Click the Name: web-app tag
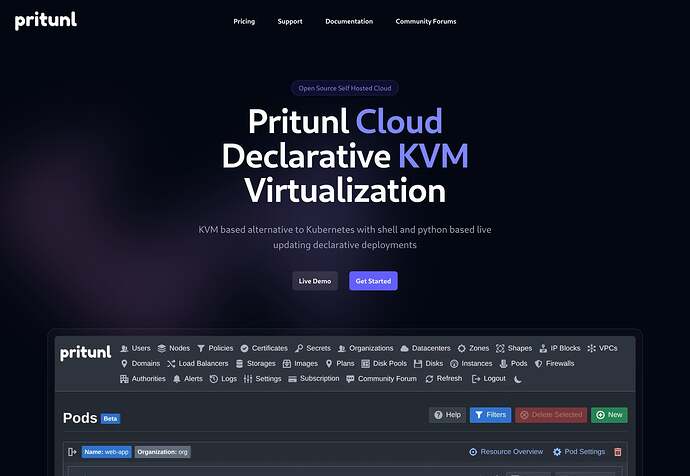Screen dimensions: 690x476 click(106, 452)
